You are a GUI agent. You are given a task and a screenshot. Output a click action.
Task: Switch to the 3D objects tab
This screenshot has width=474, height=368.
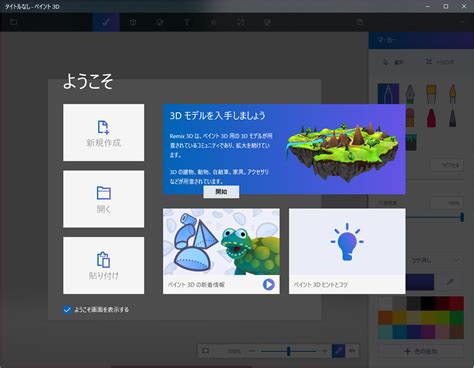(133, 22)
